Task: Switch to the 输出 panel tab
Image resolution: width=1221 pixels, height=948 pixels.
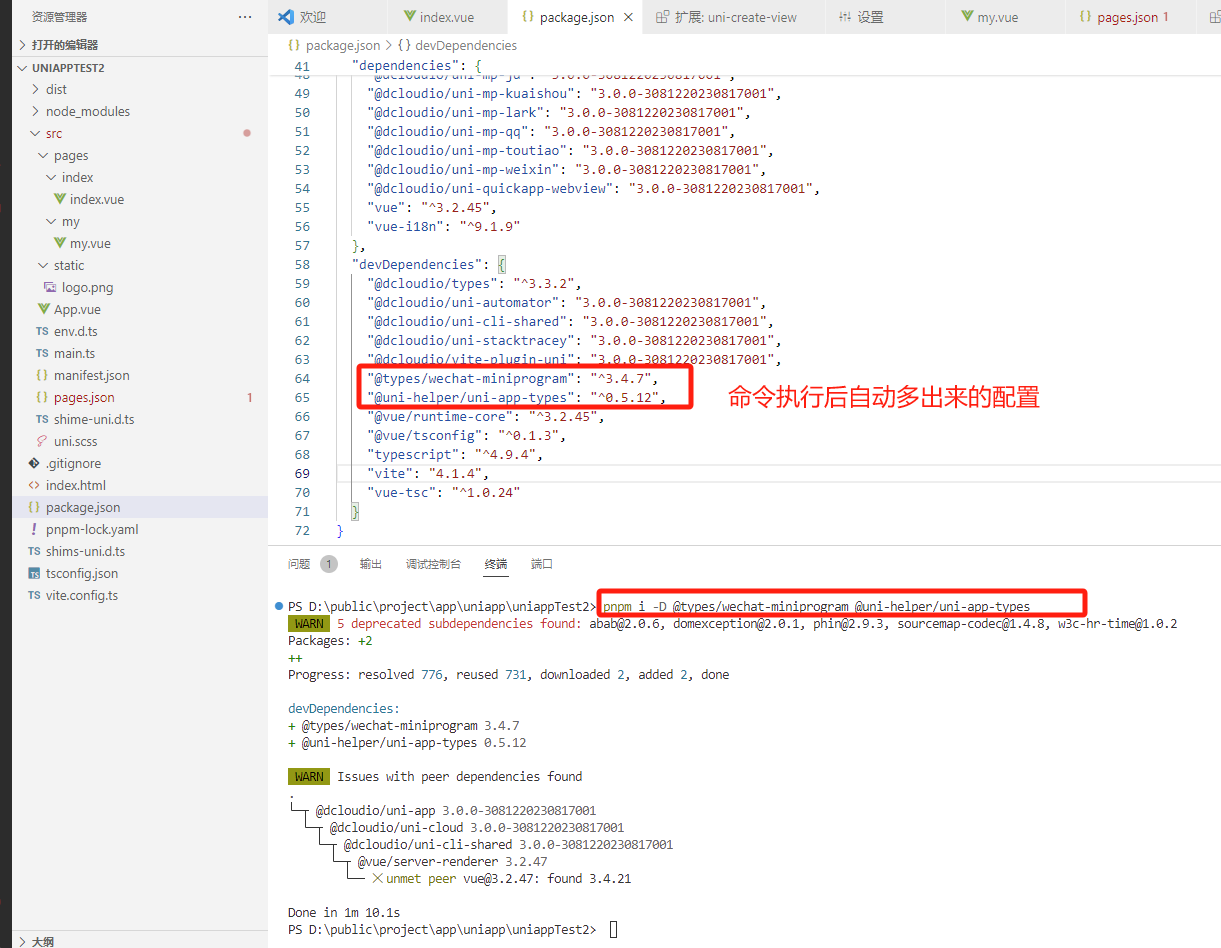Action: (371, 564)
